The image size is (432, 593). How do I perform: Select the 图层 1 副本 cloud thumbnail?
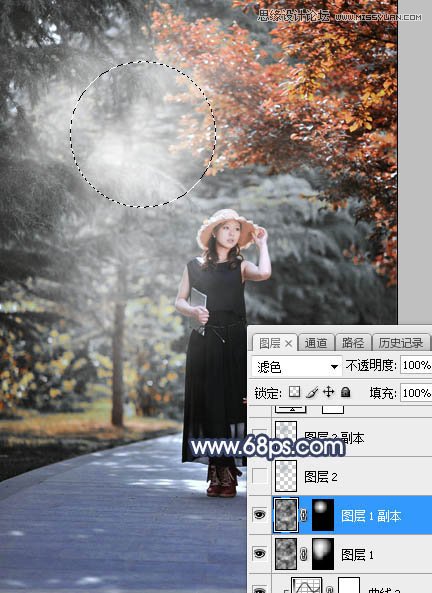click(286, 515)
